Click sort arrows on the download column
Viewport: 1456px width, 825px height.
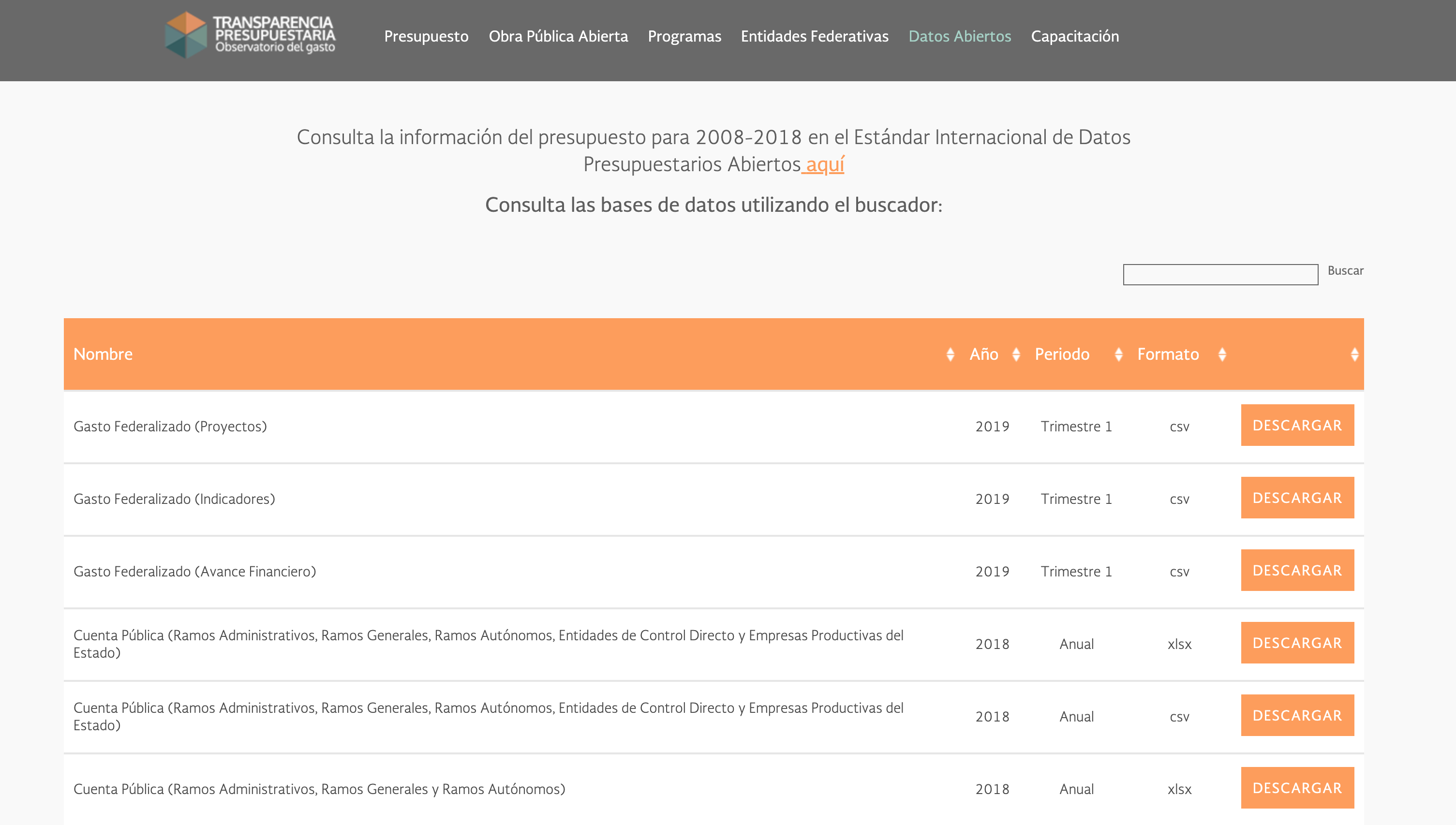pos(1354,354)
